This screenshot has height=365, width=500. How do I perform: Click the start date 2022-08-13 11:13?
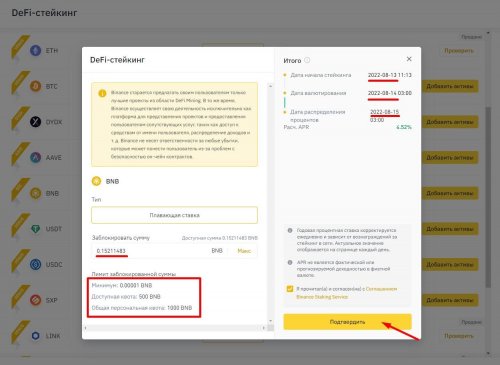click(x=390, y=75)
